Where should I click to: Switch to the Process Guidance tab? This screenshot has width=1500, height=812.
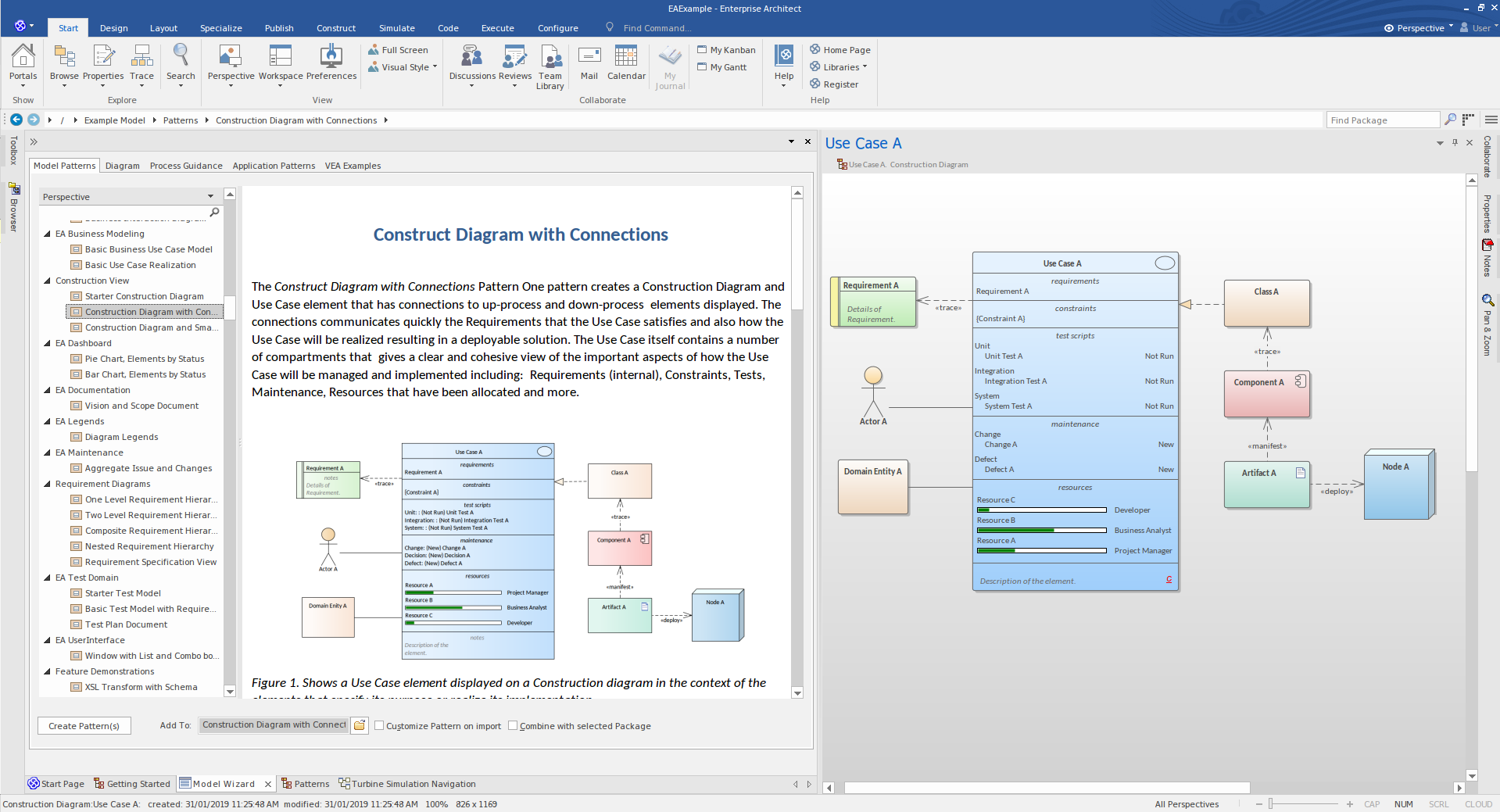point(186,166)
